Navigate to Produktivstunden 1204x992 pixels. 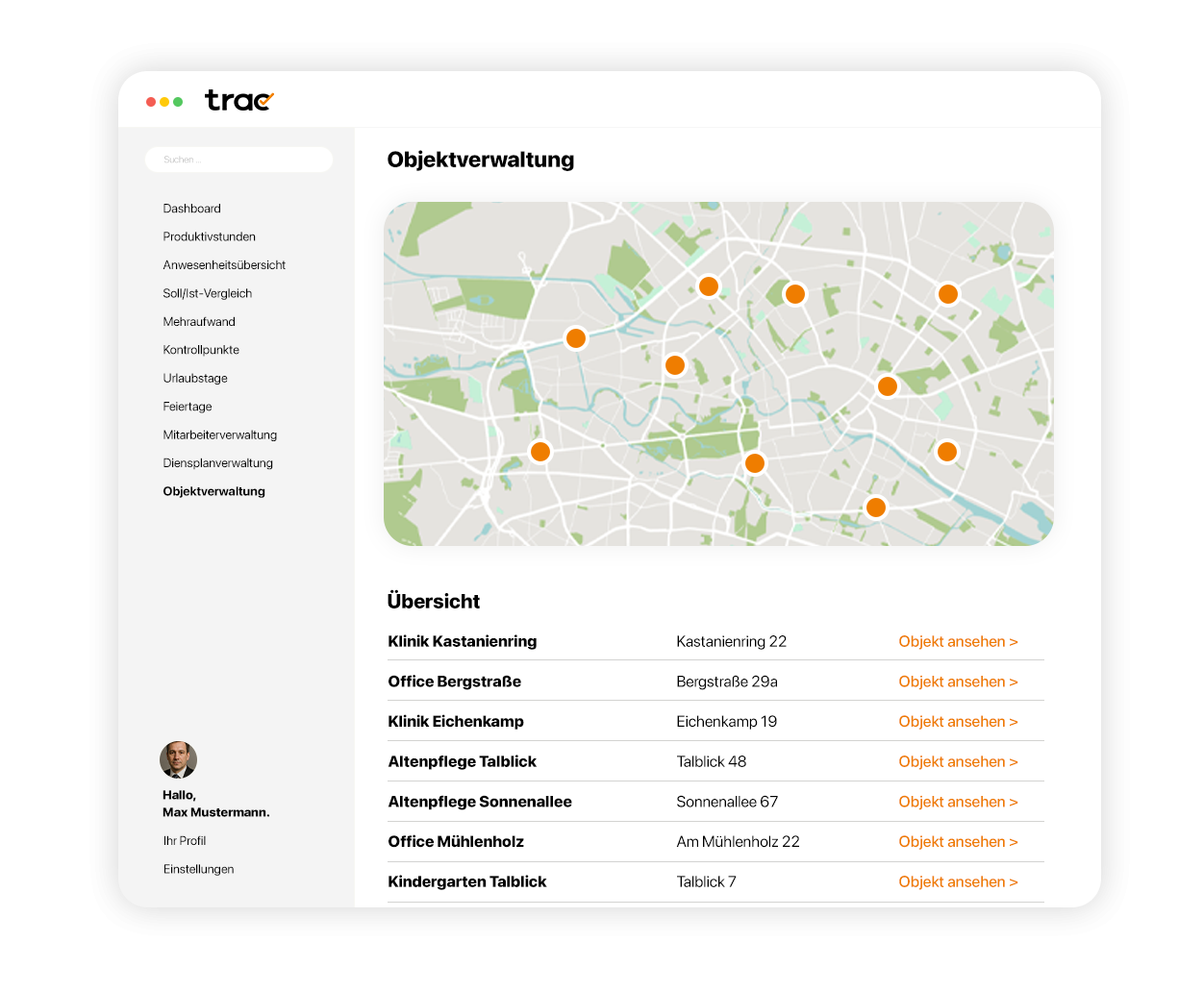[207, 236]
